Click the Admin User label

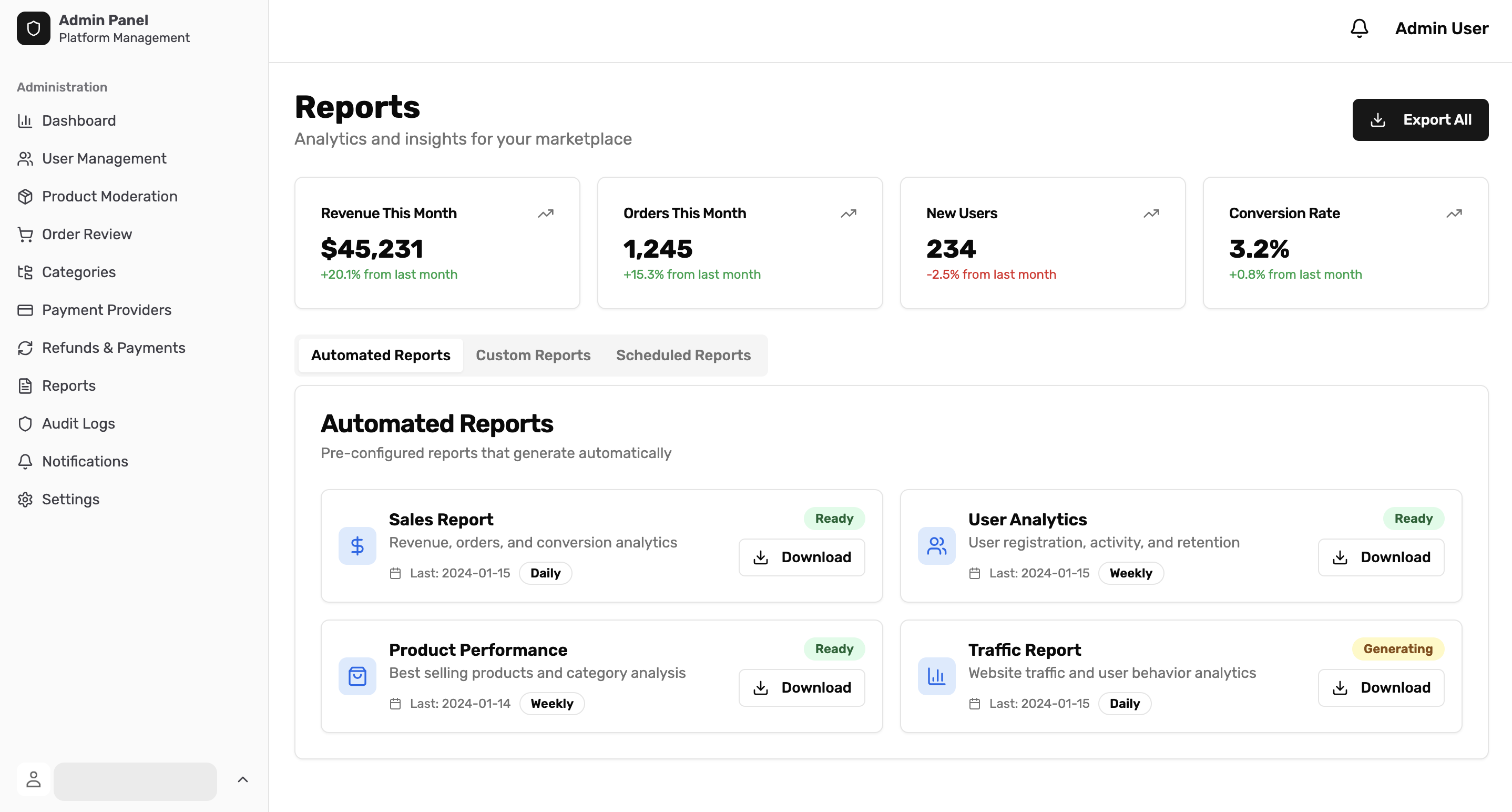click(x=1442, y=27)
